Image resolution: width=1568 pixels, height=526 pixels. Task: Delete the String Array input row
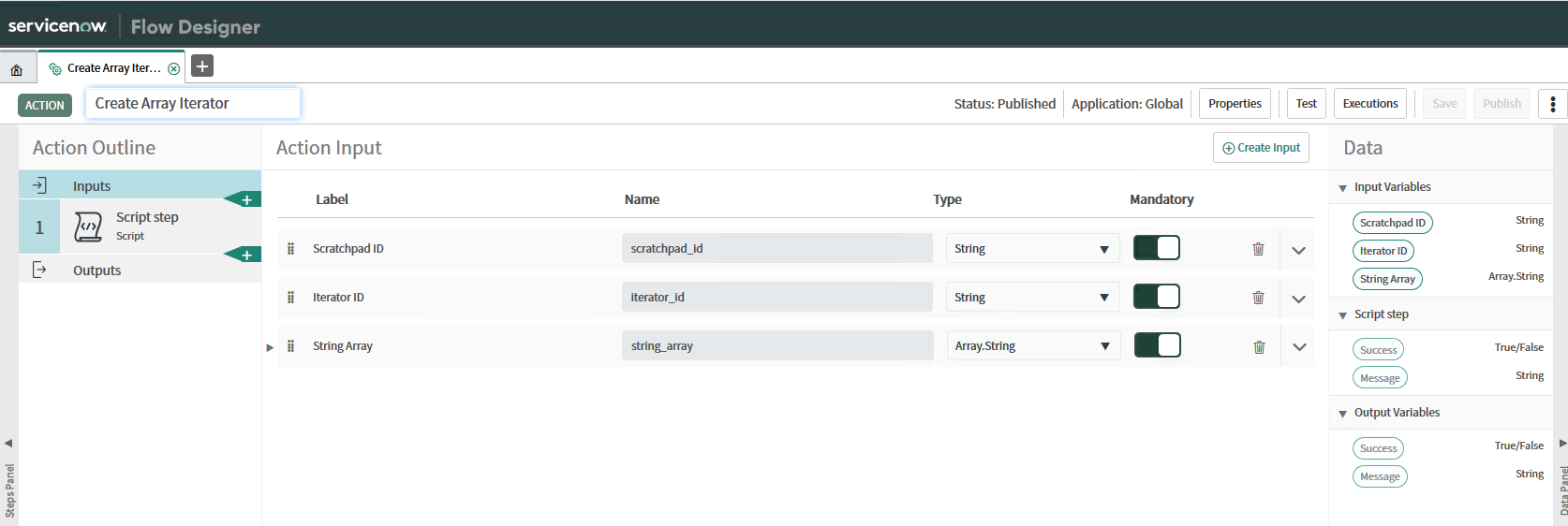1258,346
